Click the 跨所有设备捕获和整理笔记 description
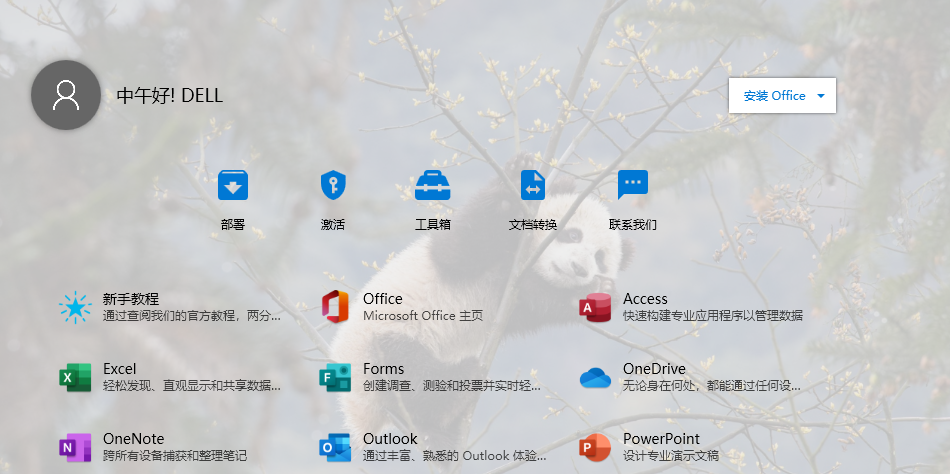This screenshot has width=950, height=474. pyautogui.click(x=174, y=456)
